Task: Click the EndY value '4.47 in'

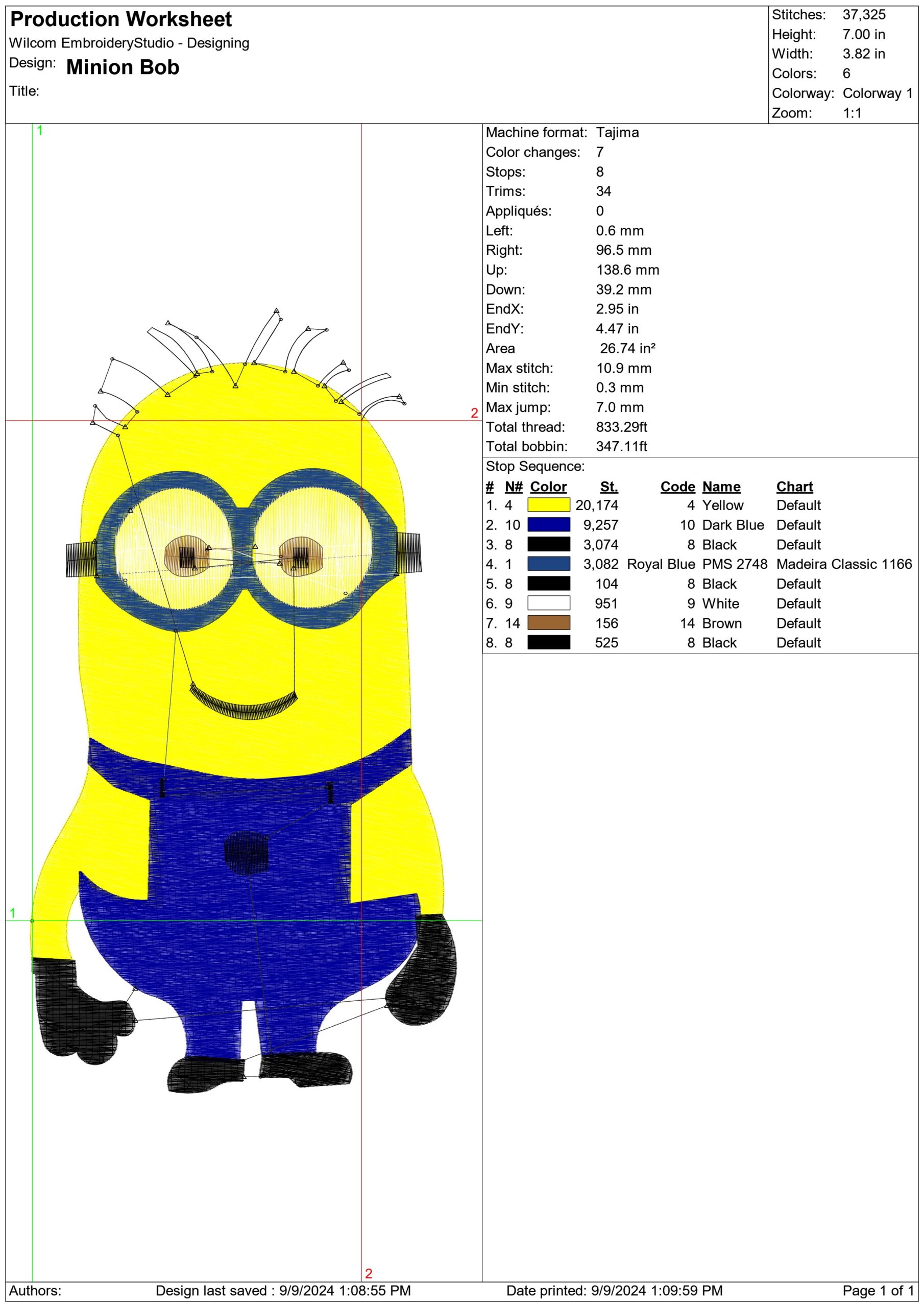Action: click(617, 328)
